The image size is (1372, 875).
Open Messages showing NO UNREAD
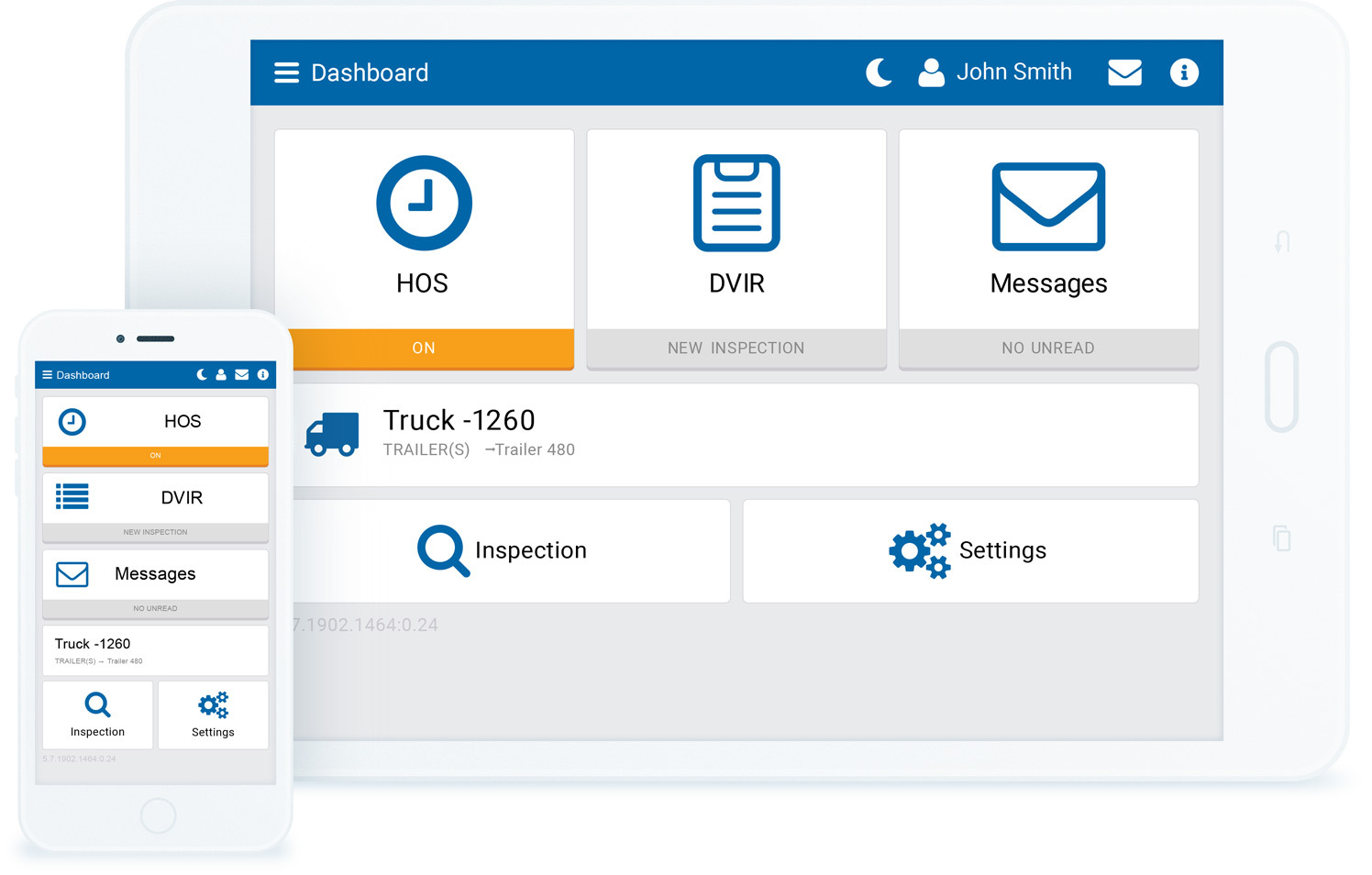[1048, 348]
